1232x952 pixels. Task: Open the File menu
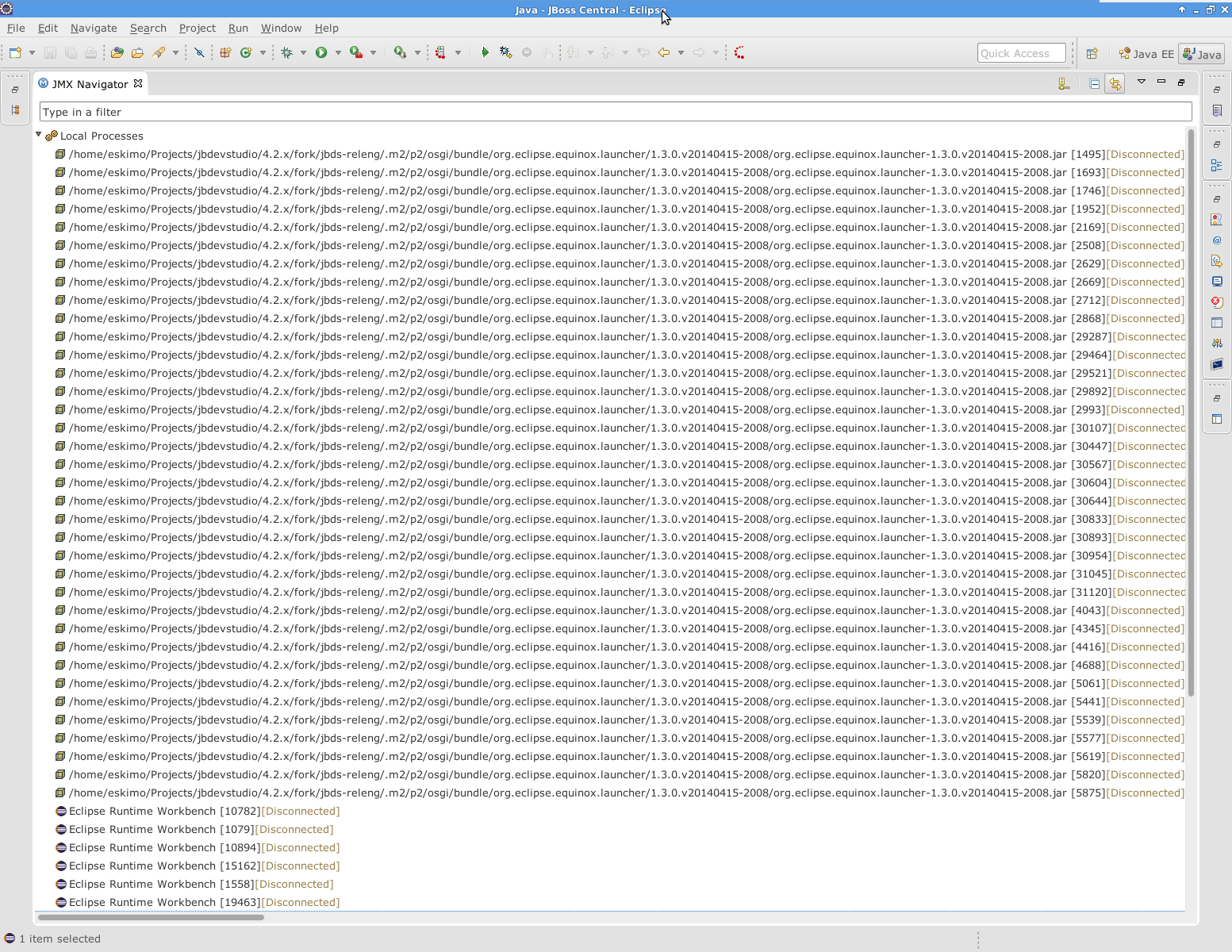pyautogui.click(x=16, y=28)
